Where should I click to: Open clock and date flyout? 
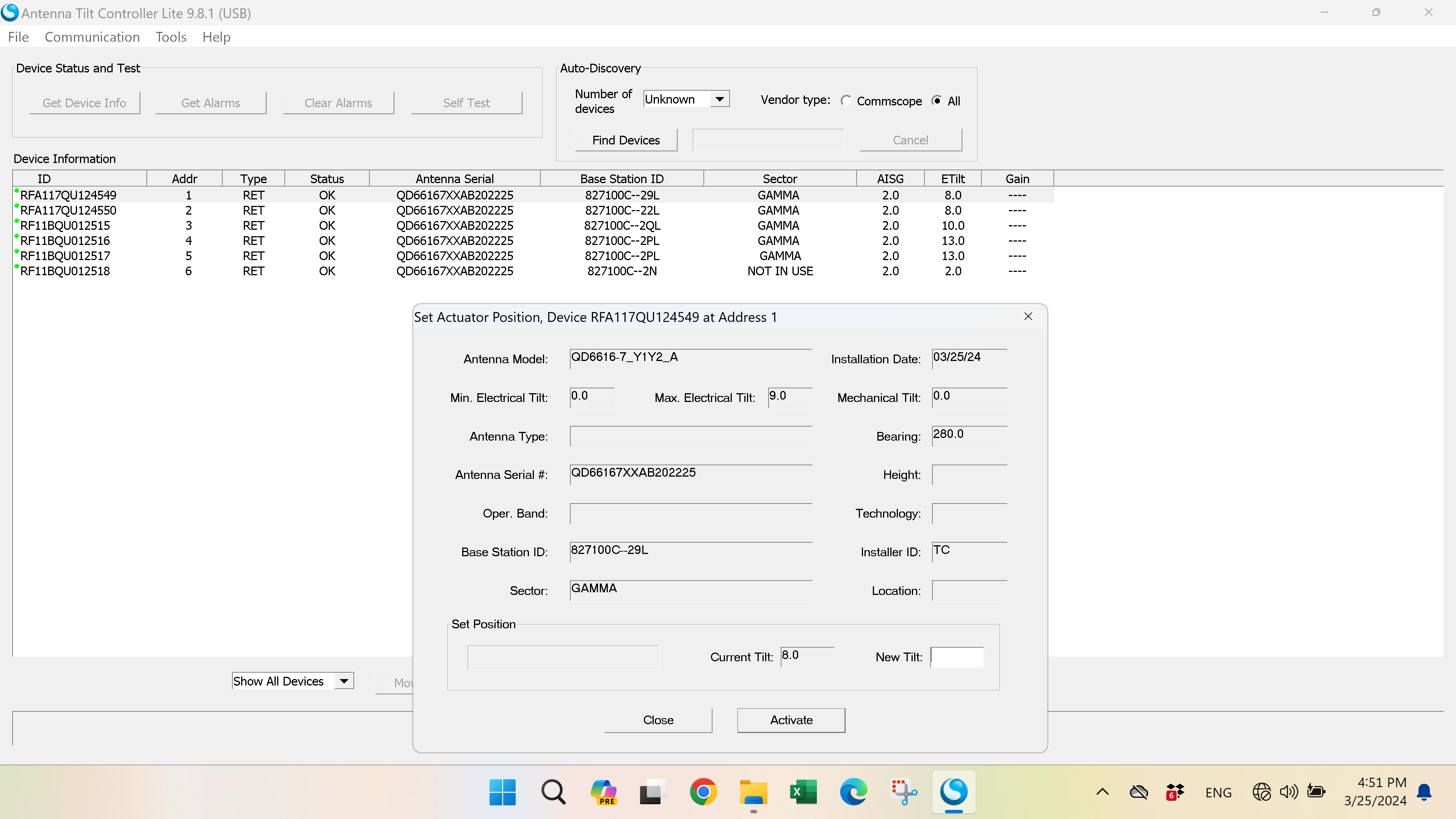(x=1374, y=792)
